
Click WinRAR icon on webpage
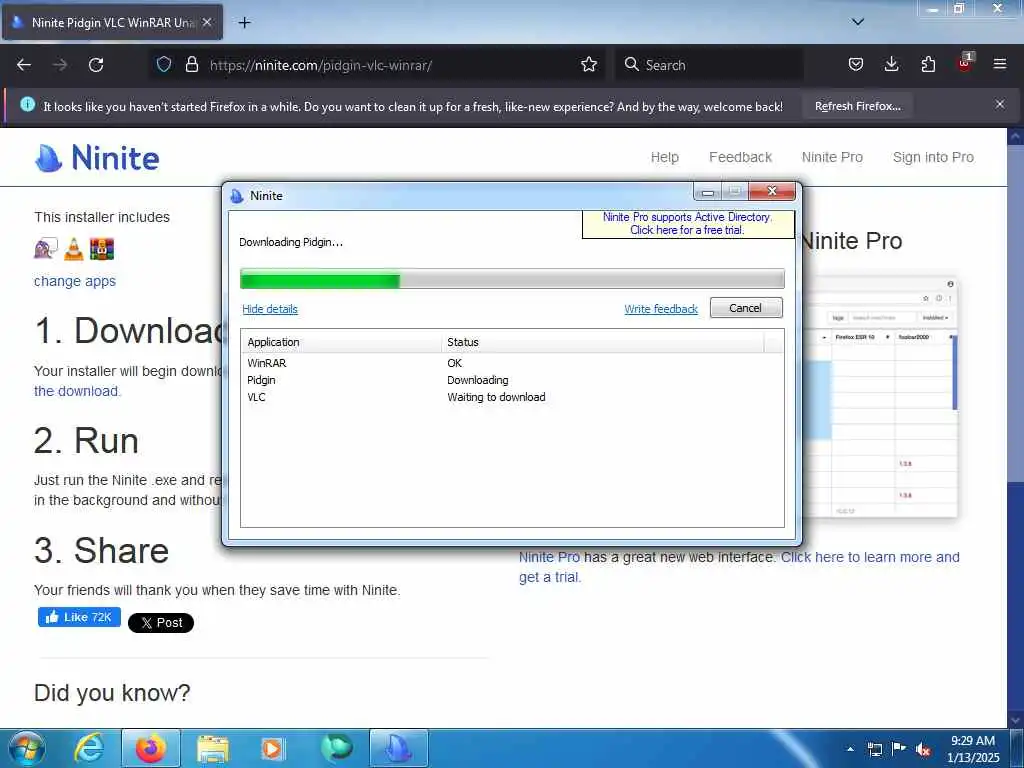point(102,249)
